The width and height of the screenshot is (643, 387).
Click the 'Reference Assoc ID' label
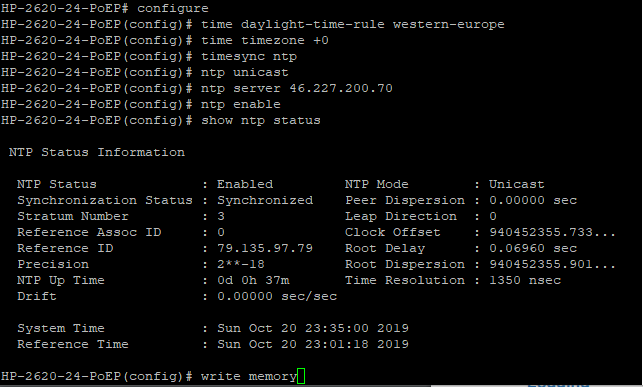tap(89, 232)
